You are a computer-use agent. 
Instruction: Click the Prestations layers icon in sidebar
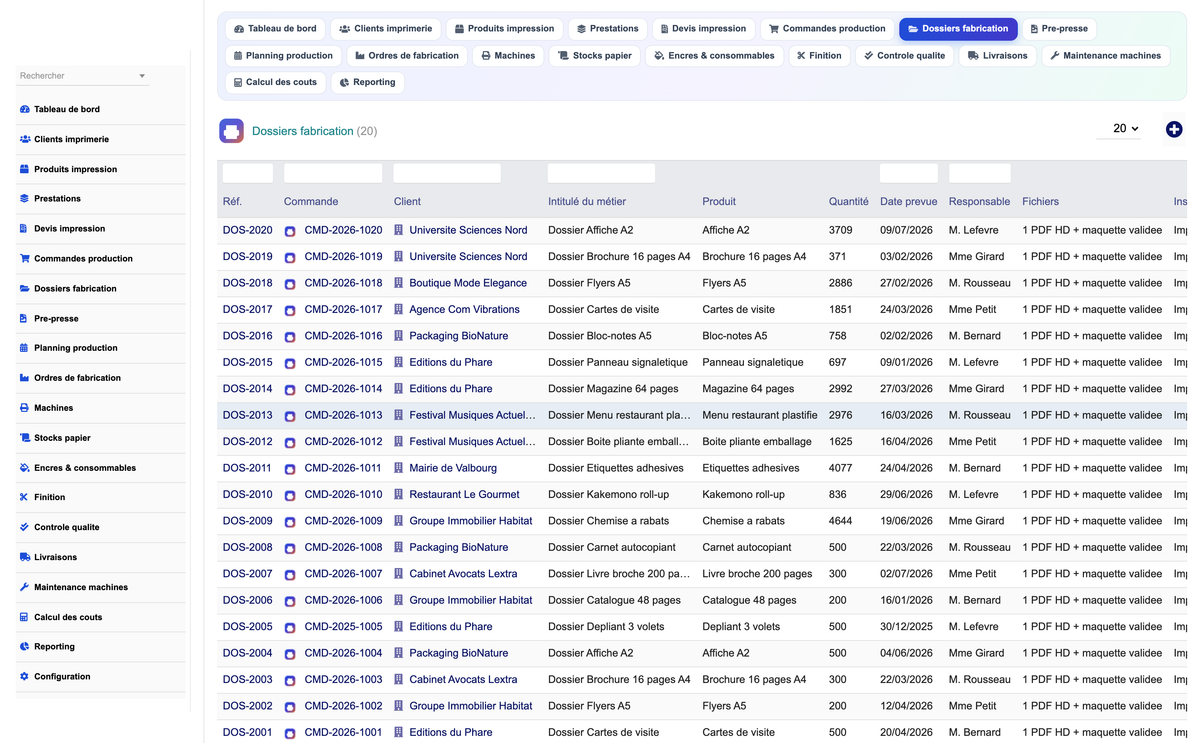point(24,199)
